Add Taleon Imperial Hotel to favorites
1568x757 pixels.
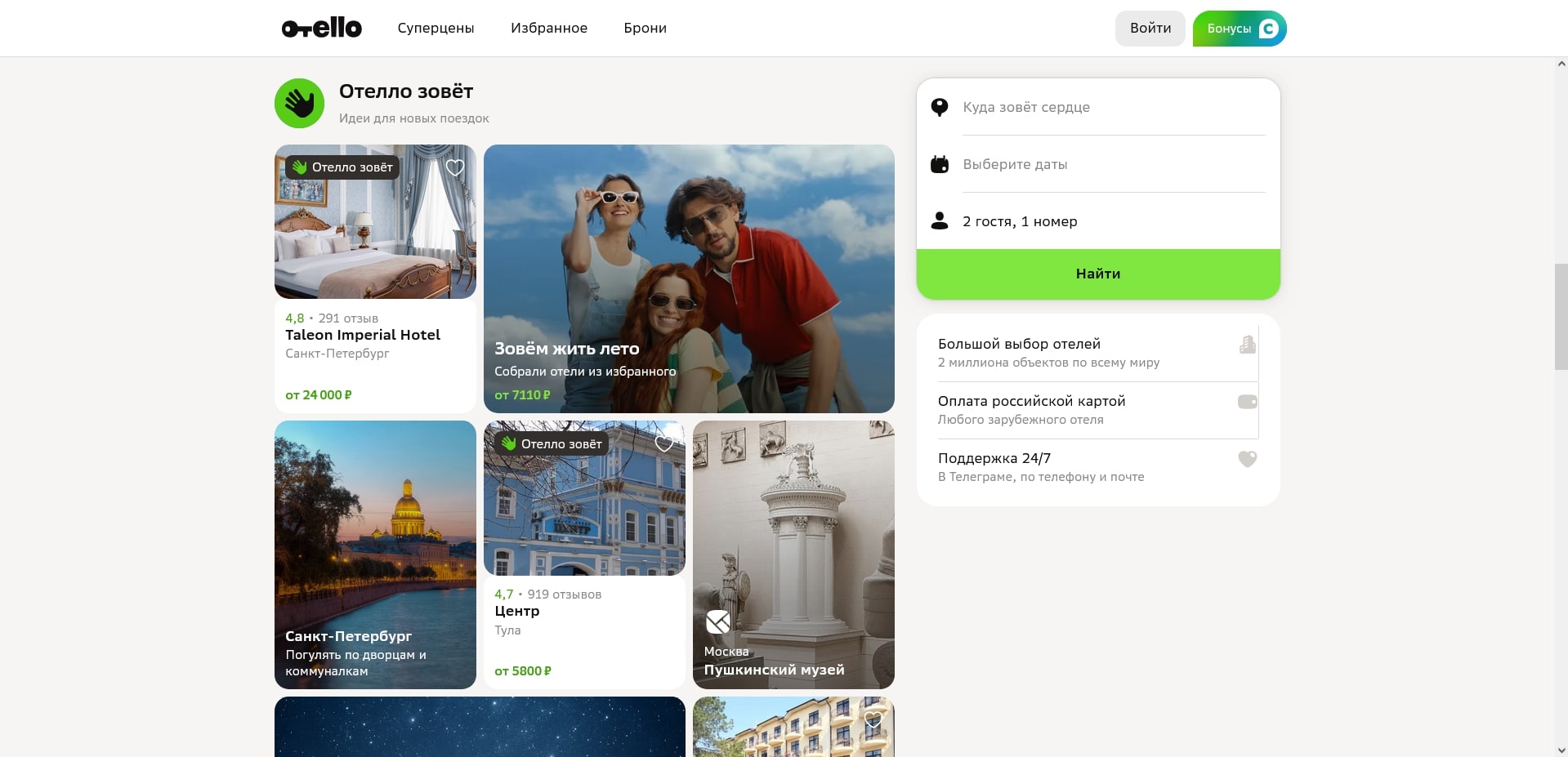pyautogui.click(x=455, y=167)
